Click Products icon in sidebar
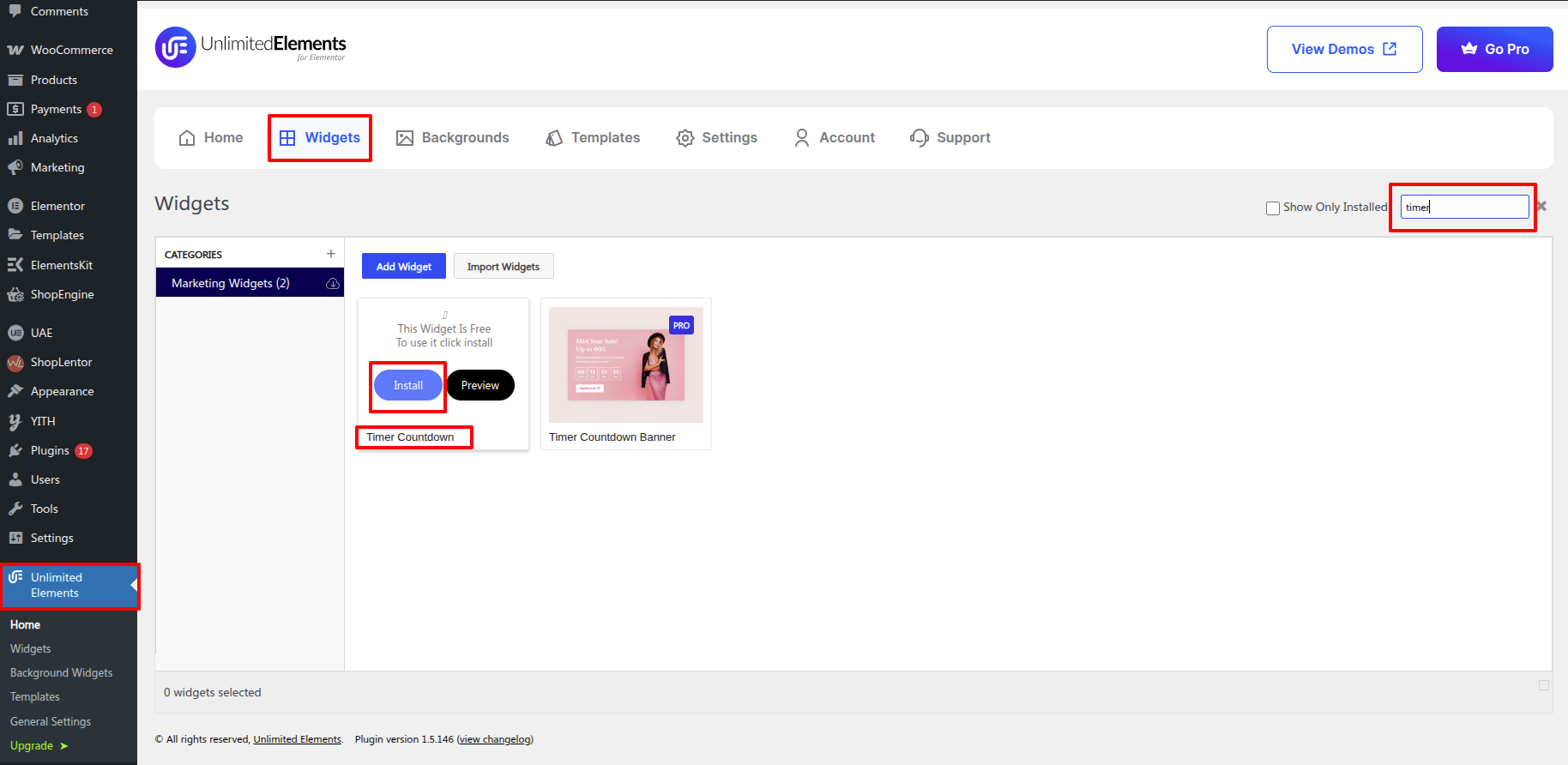This screenshot has width=1568, height=765. [x=15, y=80]
